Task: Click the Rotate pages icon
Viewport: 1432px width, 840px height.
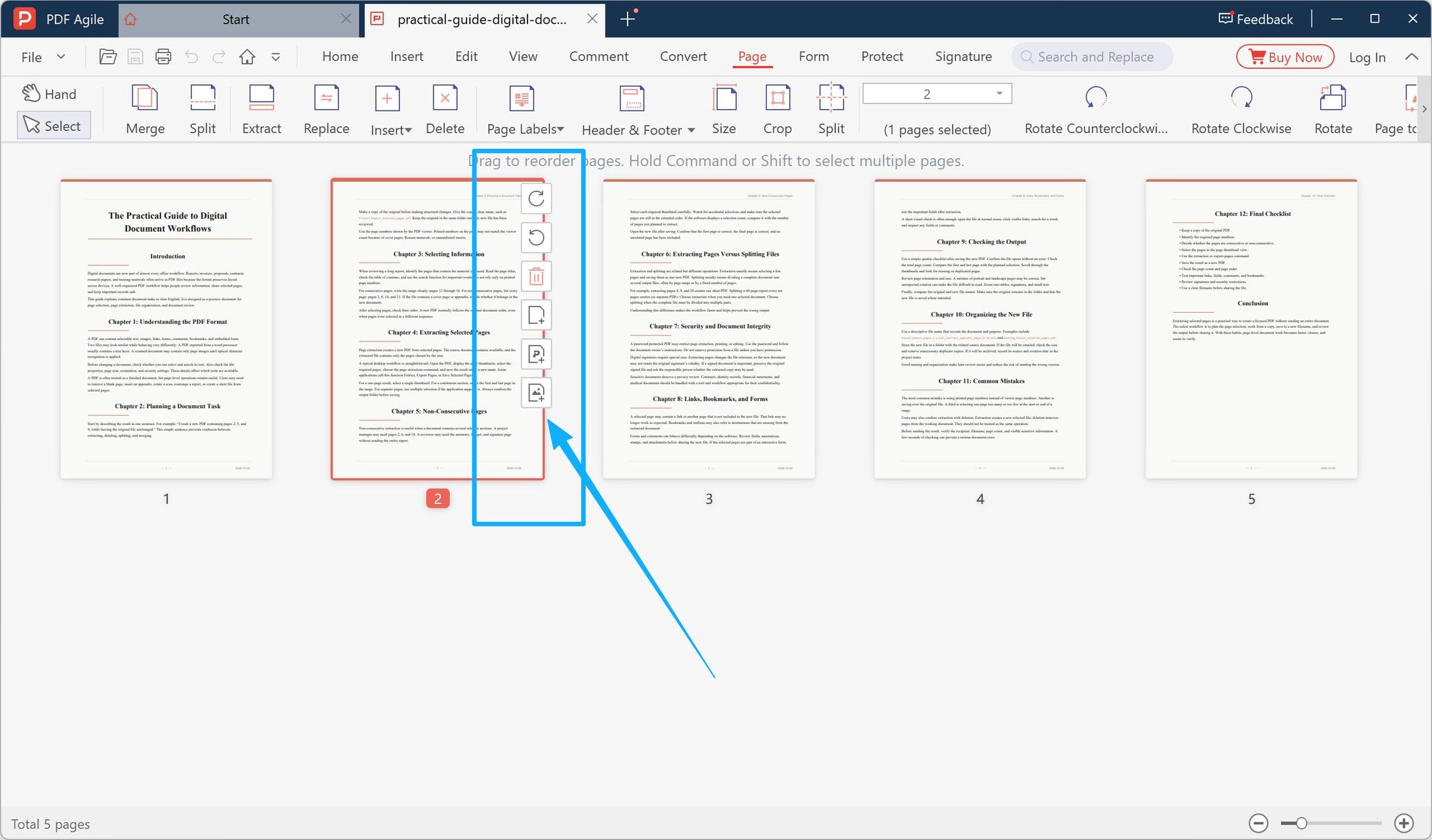Action: point(1333,98)
